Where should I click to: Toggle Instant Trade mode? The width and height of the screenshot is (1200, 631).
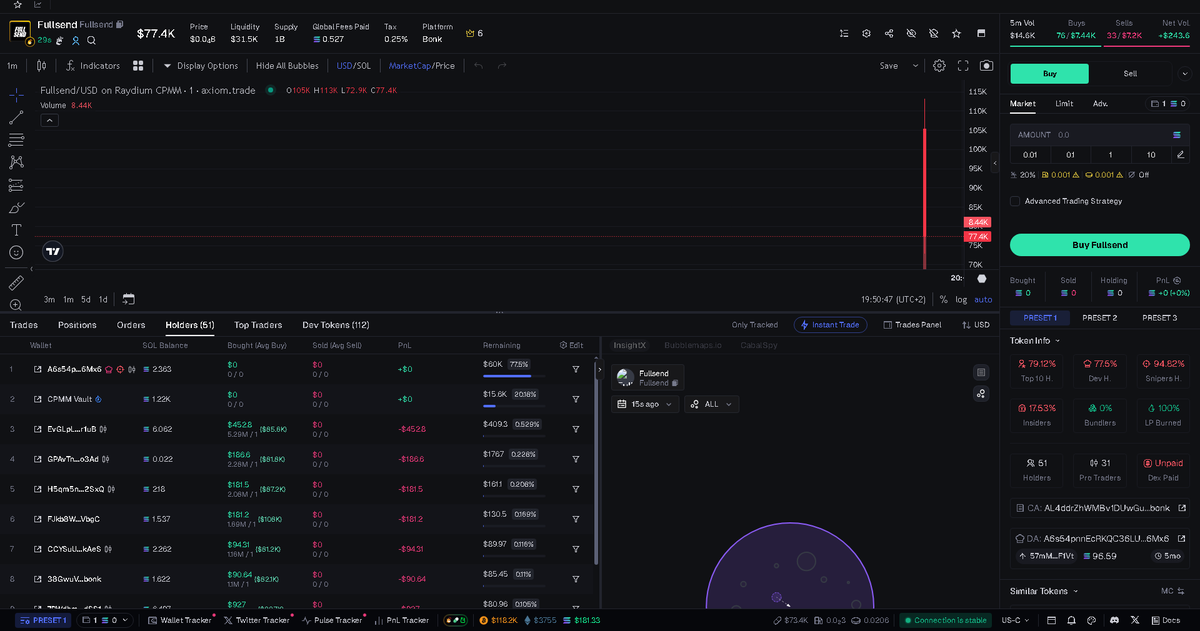pos(828,325)
